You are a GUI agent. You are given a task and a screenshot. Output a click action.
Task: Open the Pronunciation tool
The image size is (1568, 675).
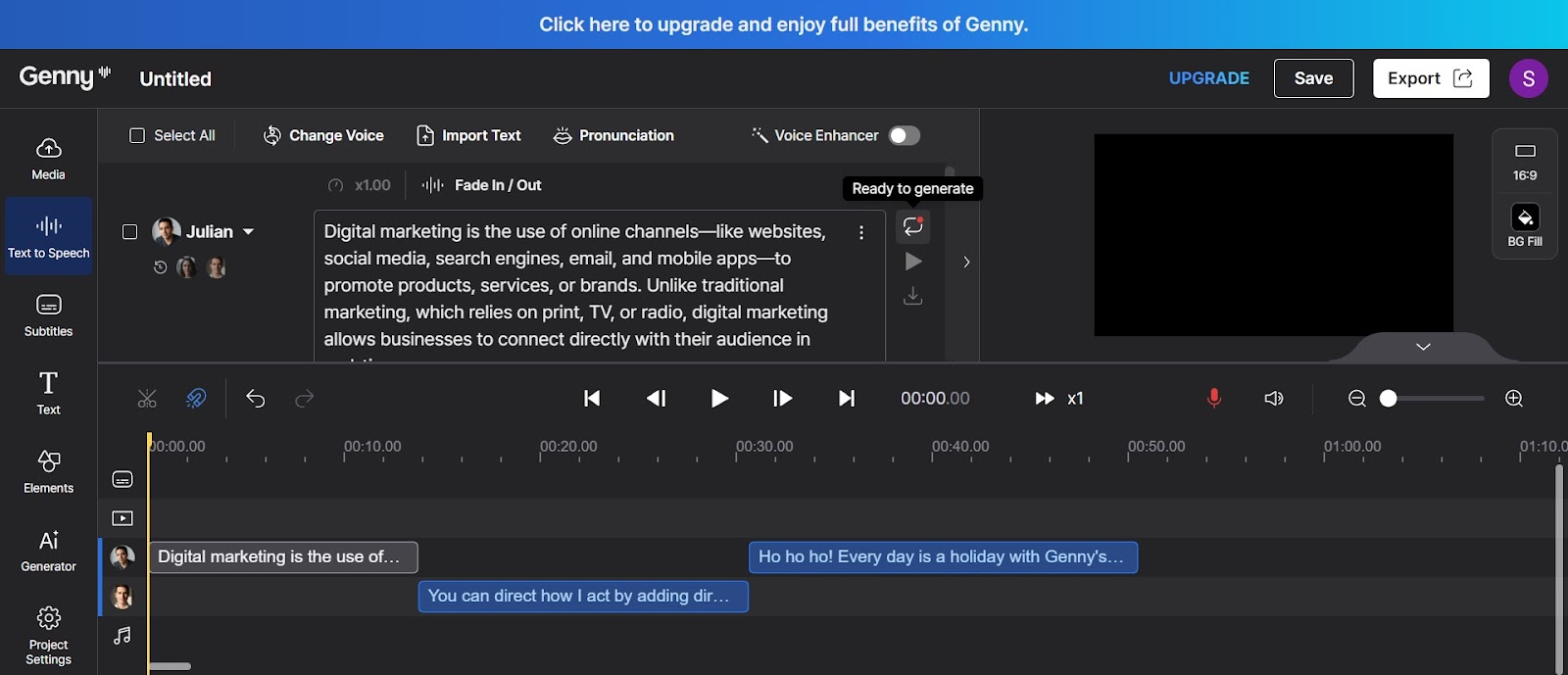click(613, 136)
